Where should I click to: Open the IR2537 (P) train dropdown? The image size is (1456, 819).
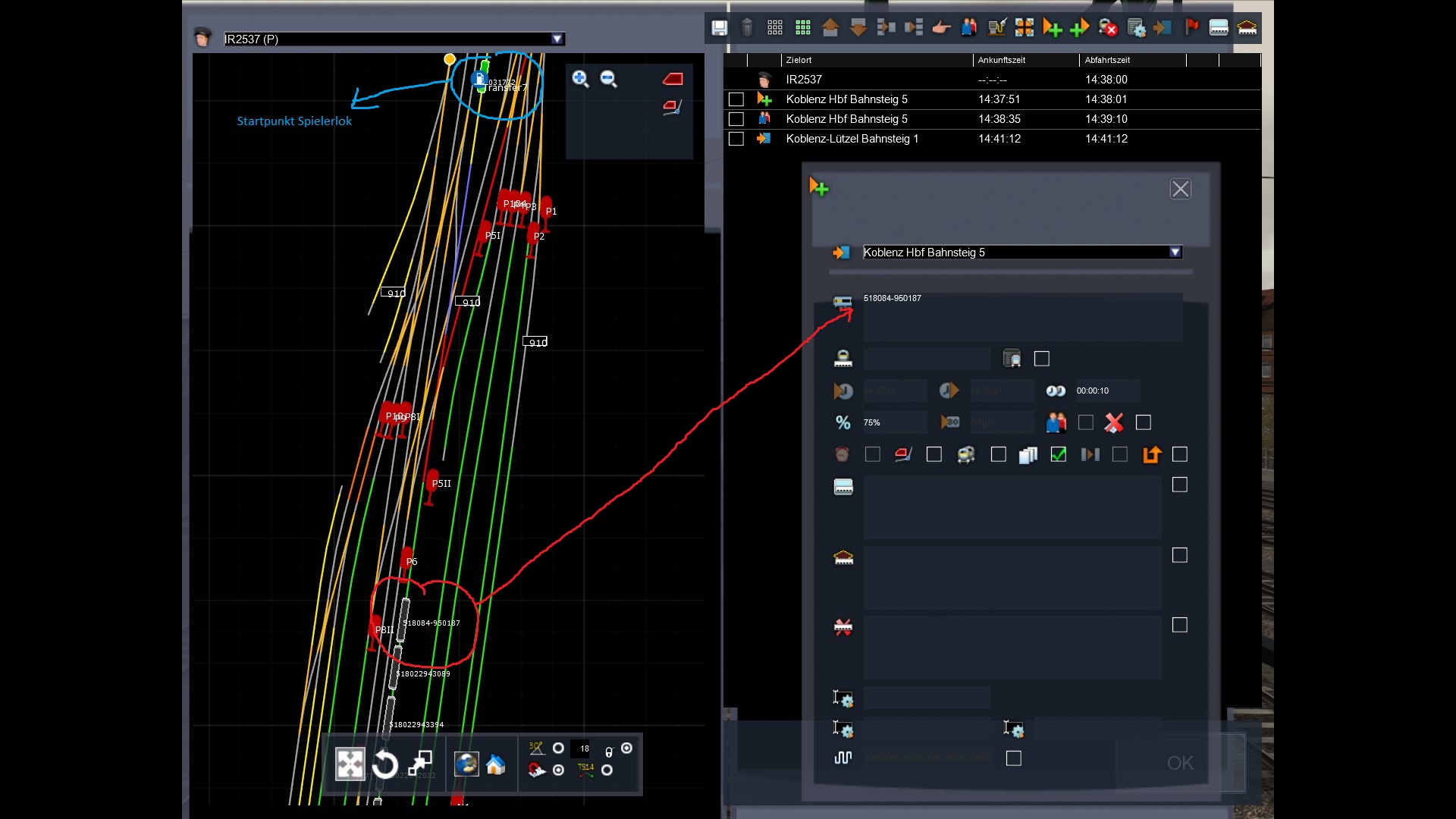click(557, 39)
